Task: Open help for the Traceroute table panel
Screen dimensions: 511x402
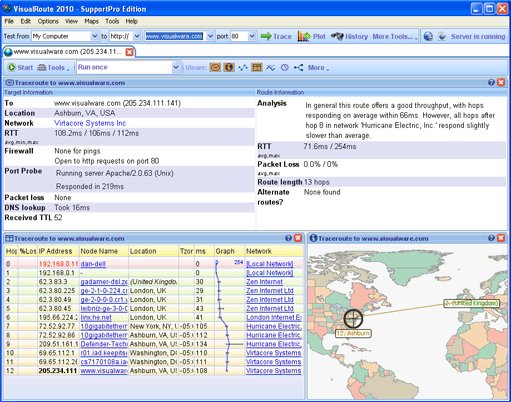Action: coord(288,238)
